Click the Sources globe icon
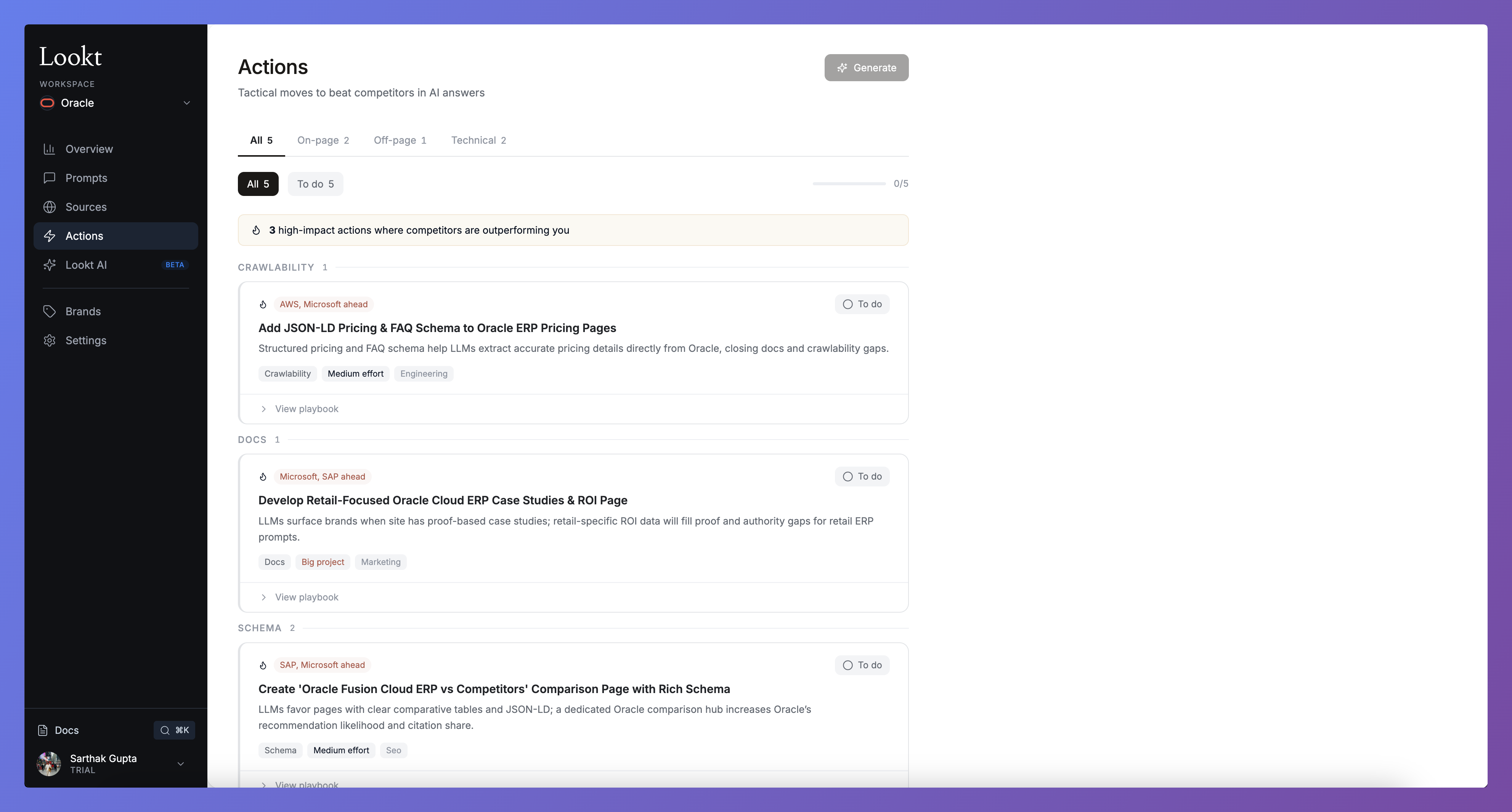 [49, 207]
